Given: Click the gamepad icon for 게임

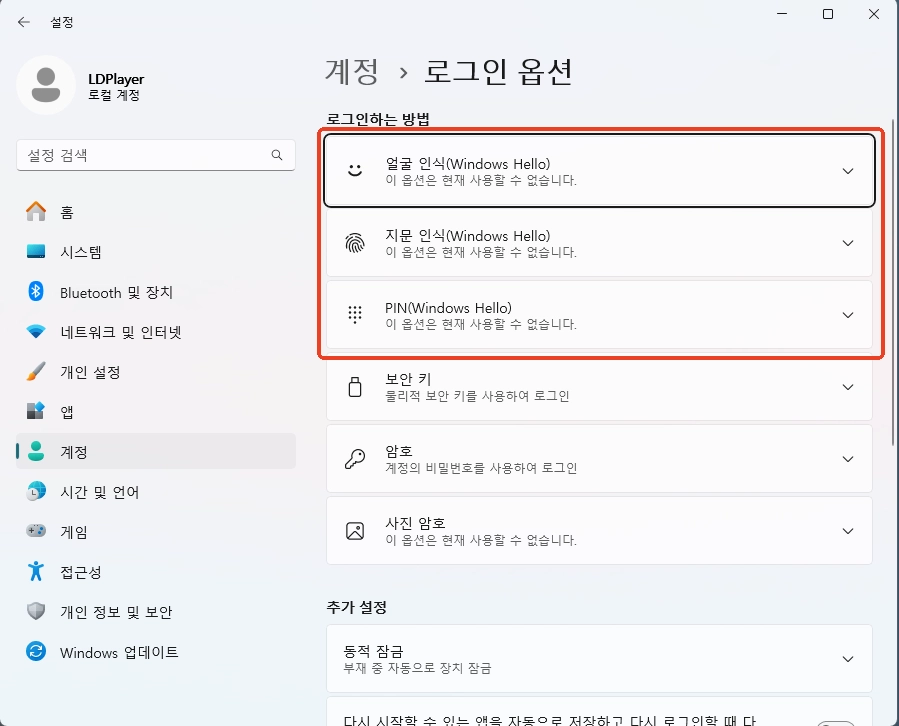Looking at the screenshot, I should coord(36,531).
